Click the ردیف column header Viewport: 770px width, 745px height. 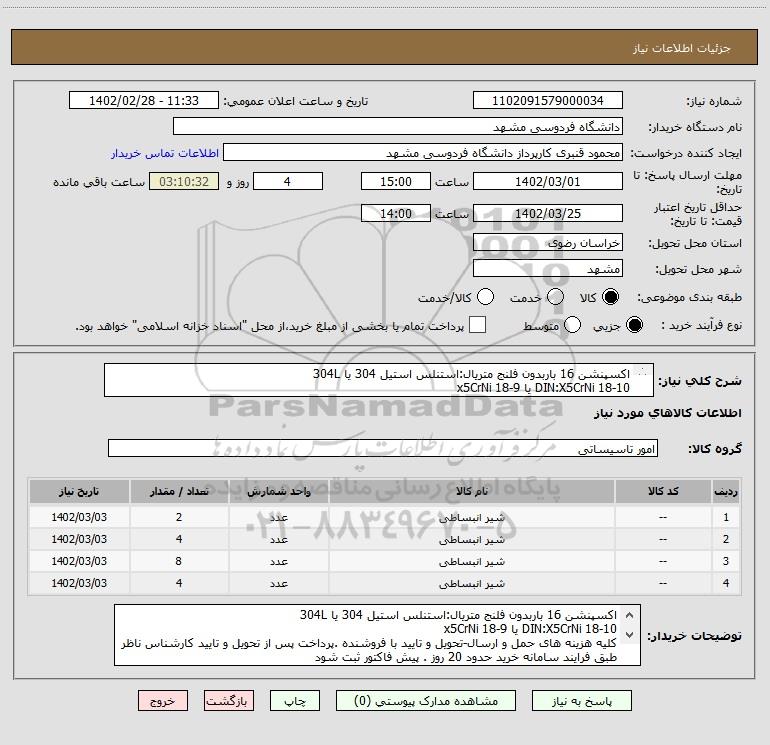[726, 491]
